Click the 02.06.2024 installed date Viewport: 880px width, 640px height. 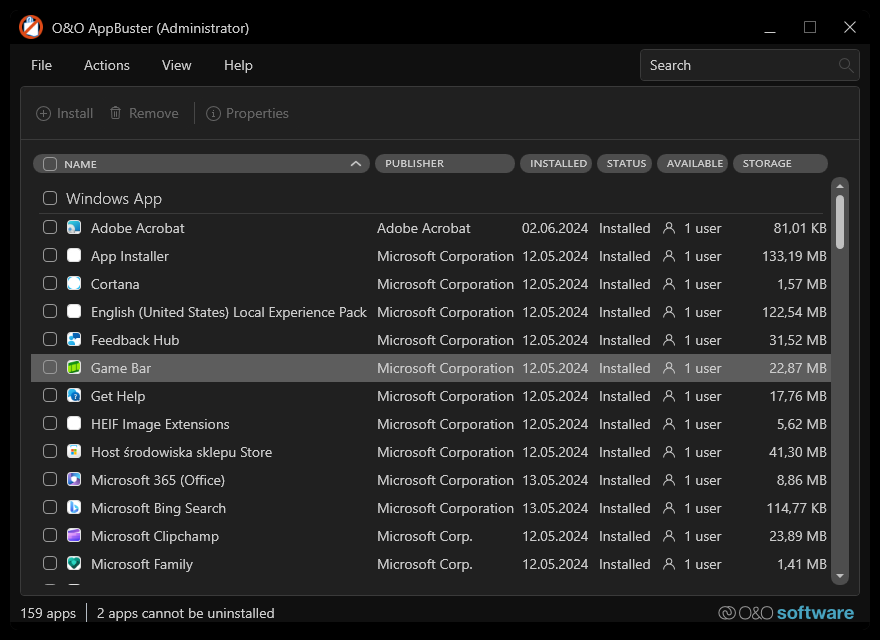[x=554, y=228]
